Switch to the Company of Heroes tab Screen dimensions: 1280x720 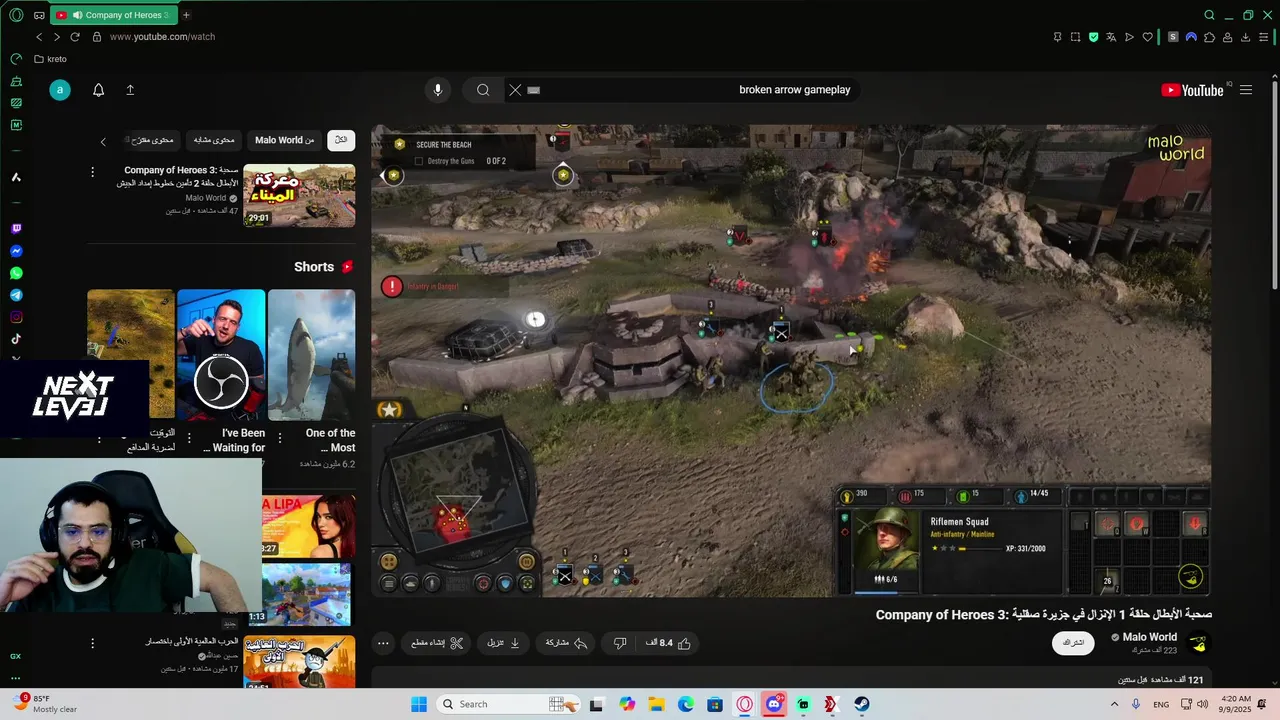pos(112,15)
